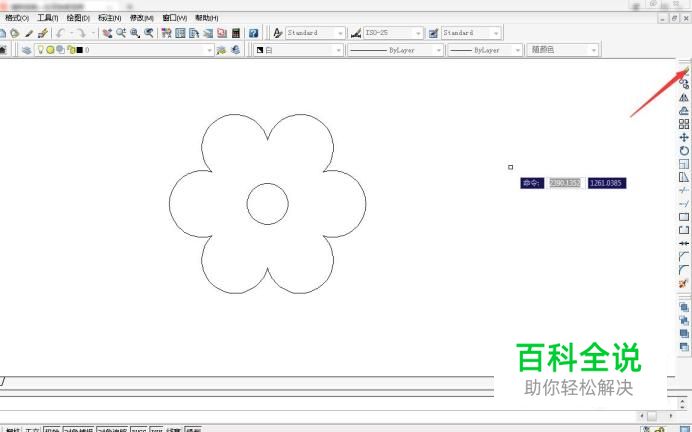Expand the undo history dropdown arrow
This screenshot has width=692, height=432.
(x=71, y=33)
